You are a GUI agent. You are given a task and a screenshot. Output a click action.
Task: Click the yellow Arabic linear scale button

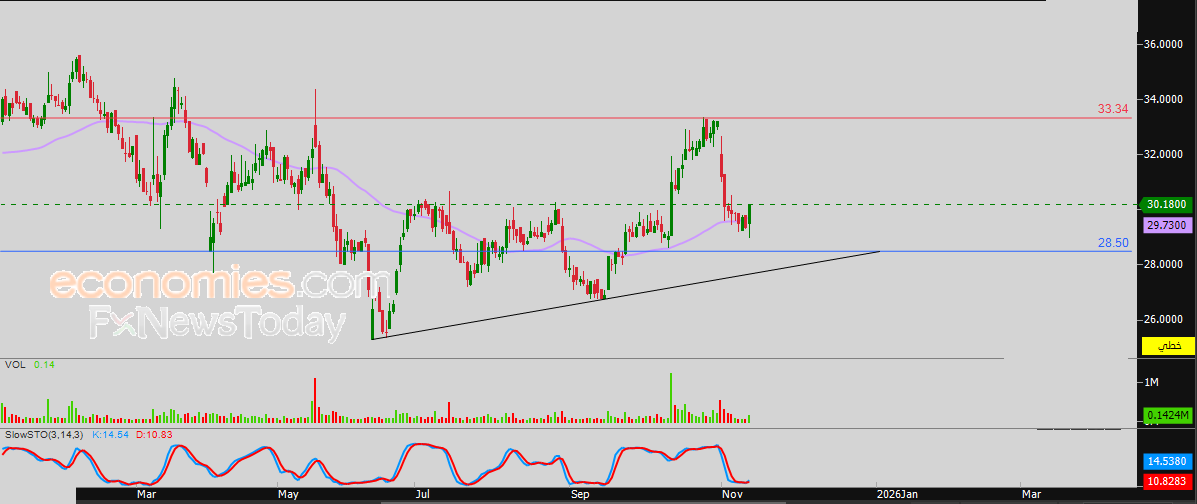(x=1168, y=346)
